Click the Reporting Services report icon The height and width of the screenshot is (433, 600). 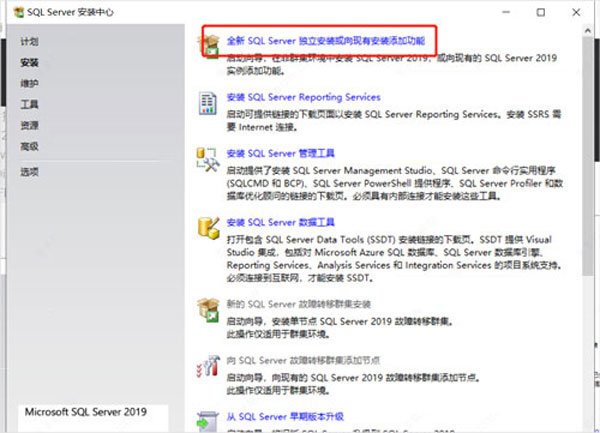[x=207, y=103]
